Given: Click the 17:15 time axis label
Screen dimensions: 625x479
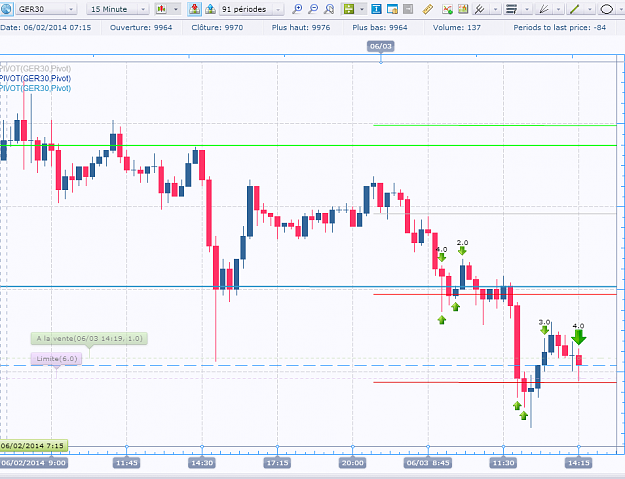Looking at the screenshot, I should [x=277, y=463].
